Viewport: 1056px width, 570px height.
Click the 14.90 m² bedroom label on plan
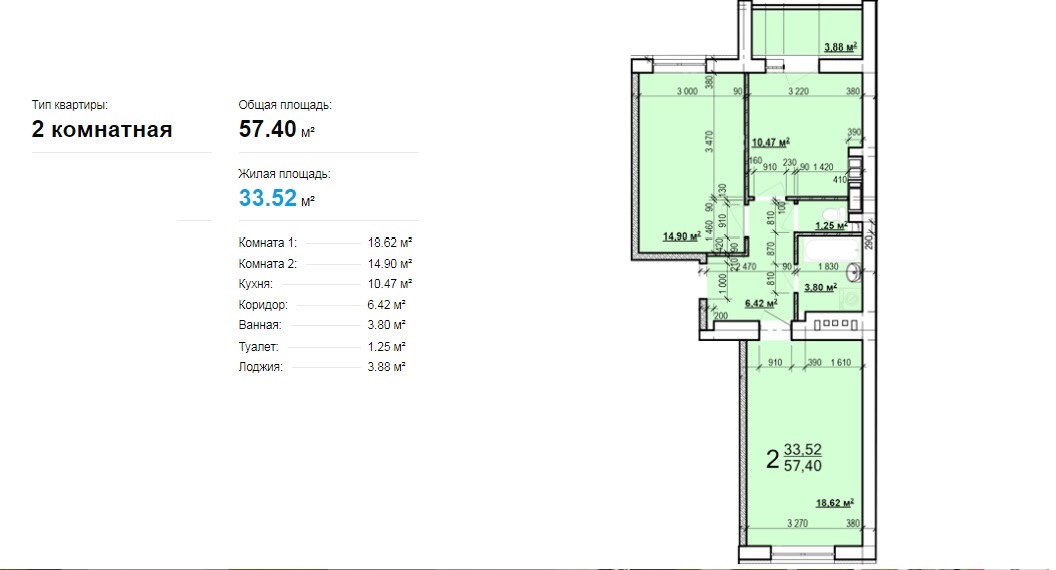(680, 237)
